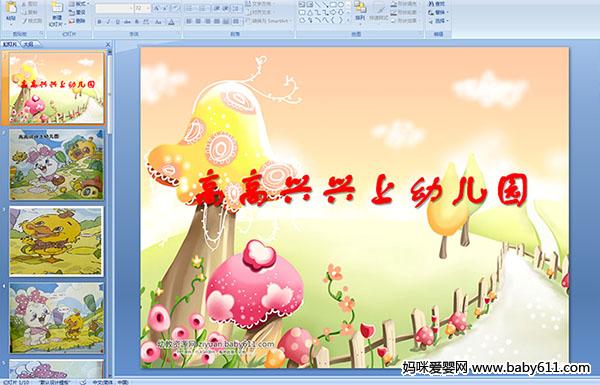Expand the Select dropdown in editing group

439,20
